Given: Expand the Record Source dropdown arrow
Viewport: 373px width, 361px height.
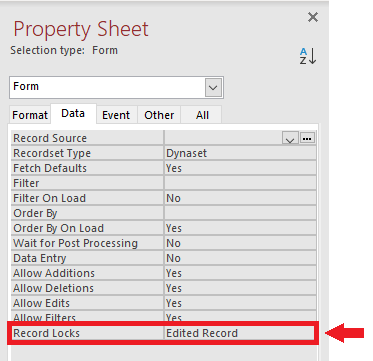Looking at the screenshot, I should click(290, 138).
